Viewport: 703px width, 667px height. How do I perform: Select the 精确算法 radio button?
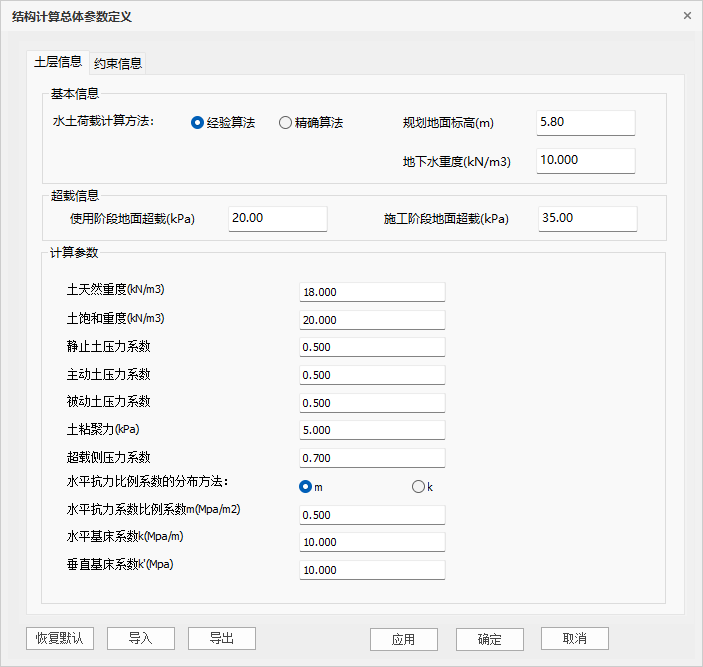point(286,123)
